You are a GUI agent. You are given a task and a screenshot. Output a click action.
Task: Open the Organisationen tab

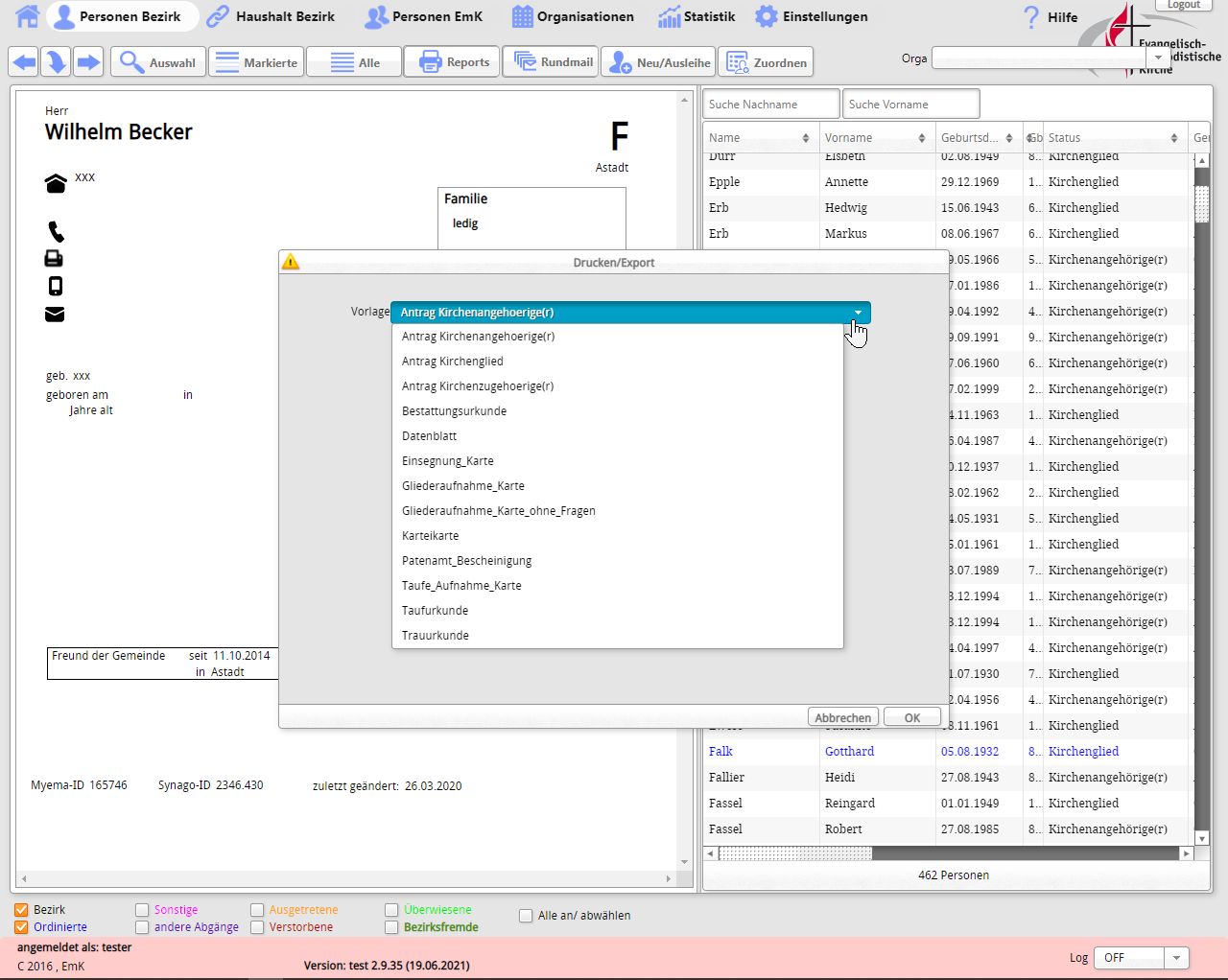(573, 16)
